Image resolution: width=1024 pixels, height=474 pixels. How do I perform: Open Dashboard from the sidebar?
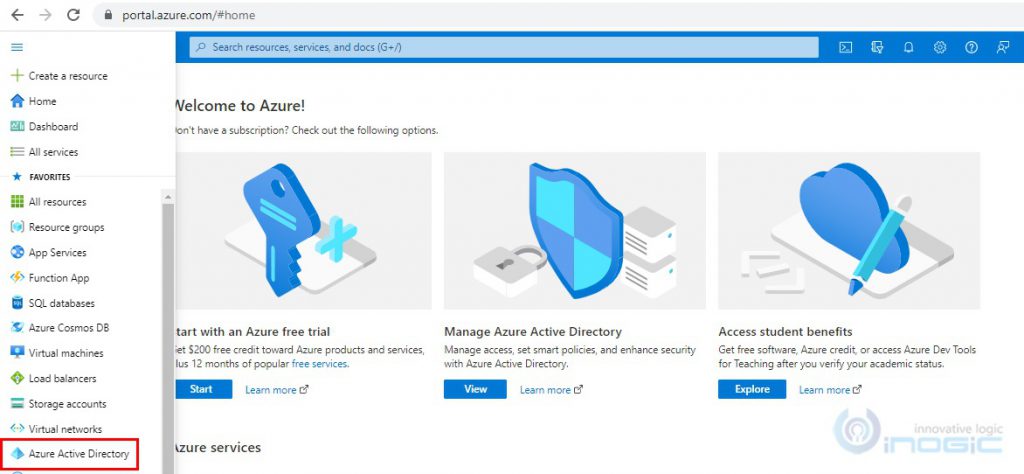(x=53, y=127)
